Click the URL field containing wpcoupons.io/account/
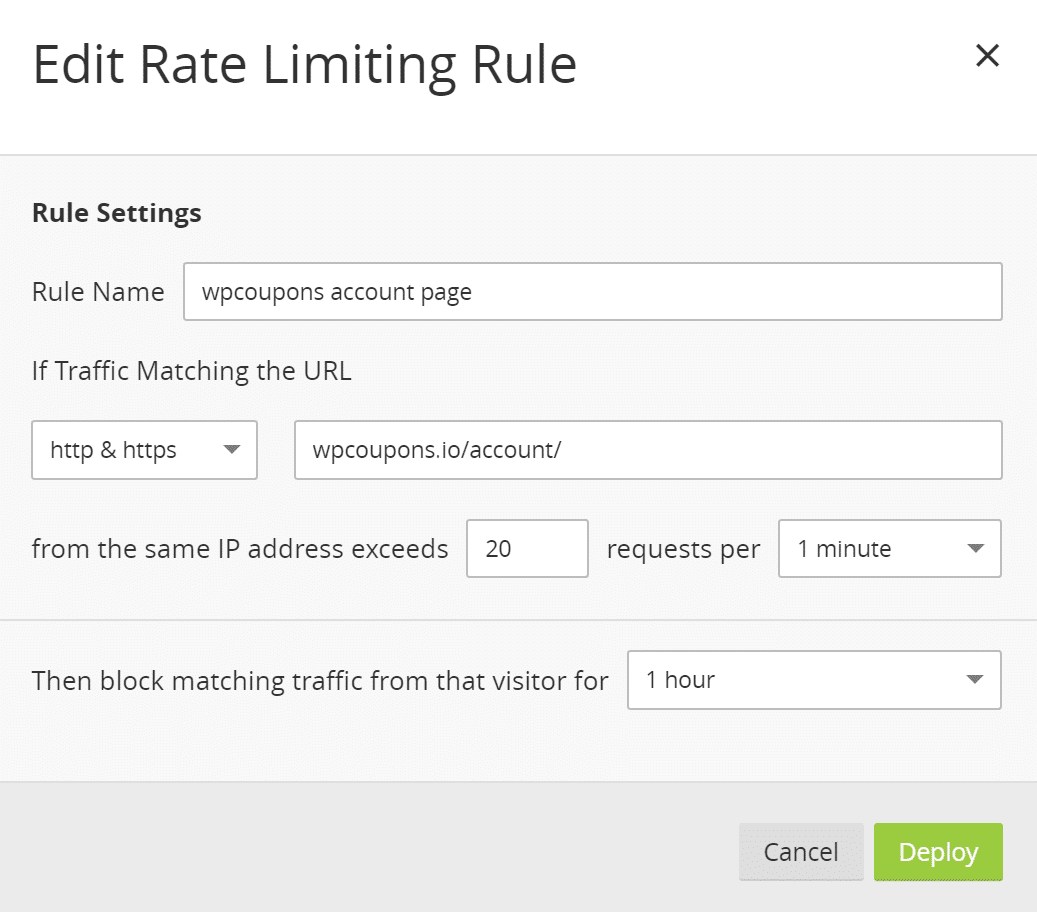The width and height of the screenshot is (1037, 912). click(x=648, y=450)
